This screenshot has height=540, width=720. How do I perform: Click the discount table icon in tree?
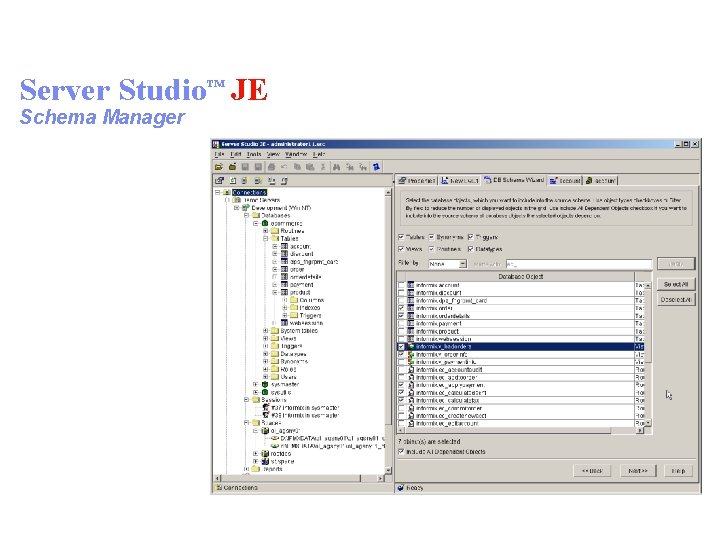coord(284,254)
